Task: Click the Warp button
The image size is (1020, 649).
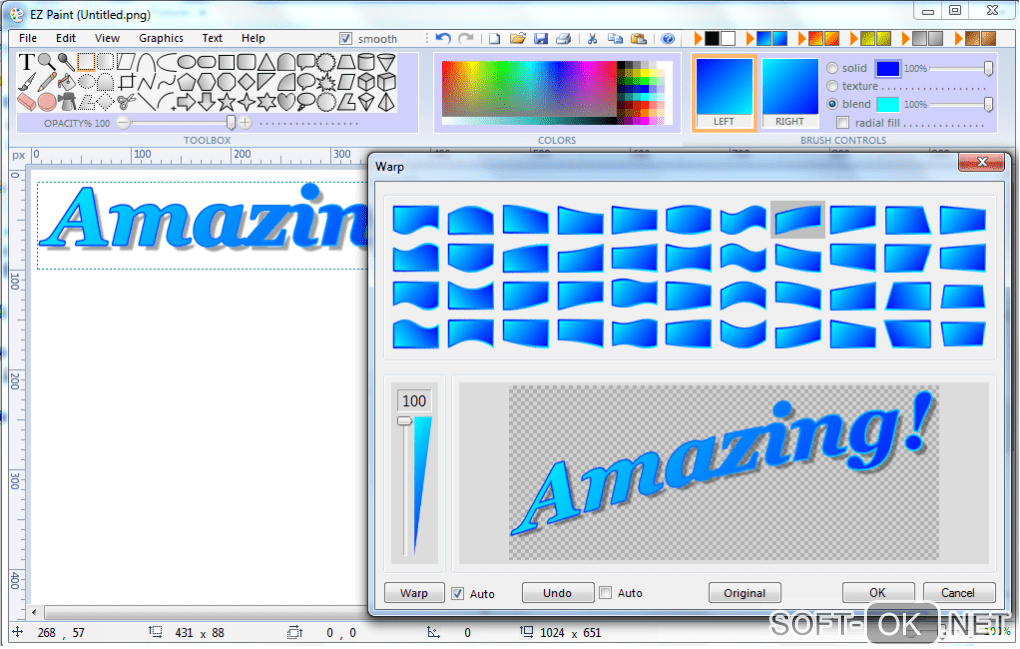Action: (x=414, y=593)
